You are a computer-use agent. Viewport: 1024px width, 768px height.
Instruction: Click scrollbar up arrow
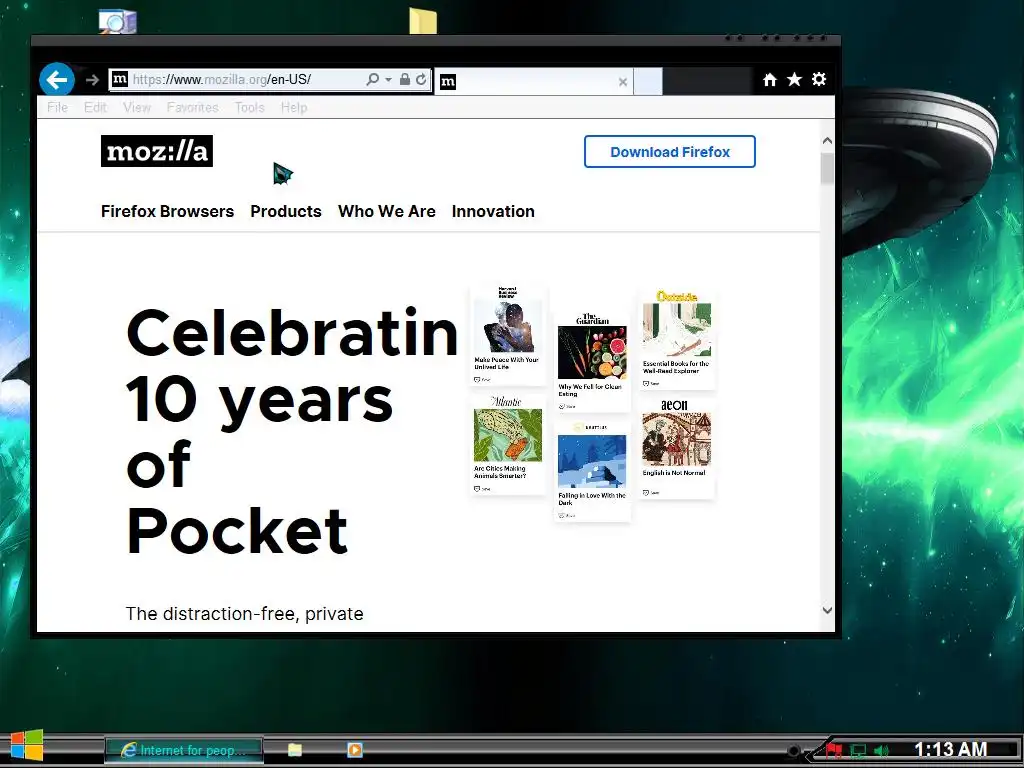(x=827, y=141)
